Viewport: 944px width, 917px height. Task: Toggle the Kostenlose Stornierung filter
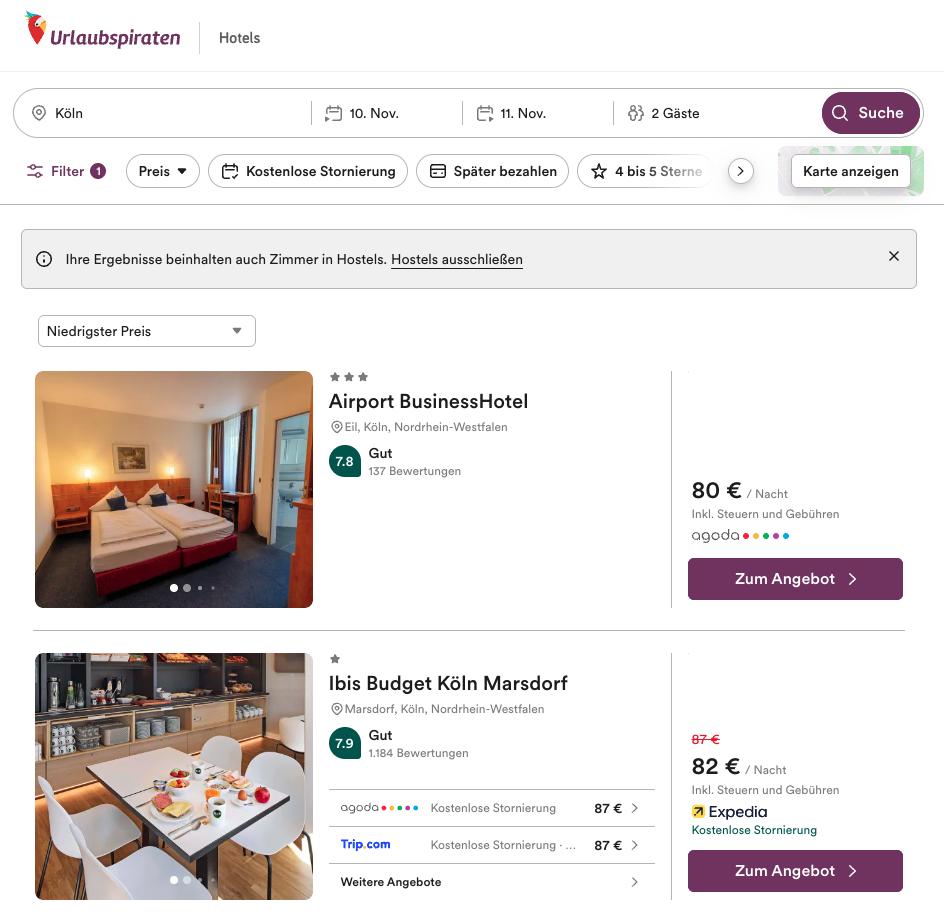(308, 171)
